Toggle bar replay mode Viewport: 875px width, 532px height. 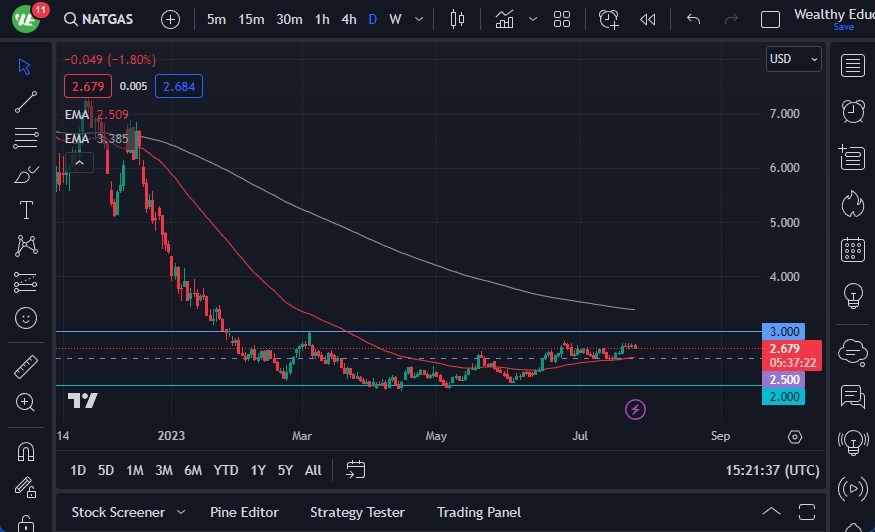coord(648,19)
